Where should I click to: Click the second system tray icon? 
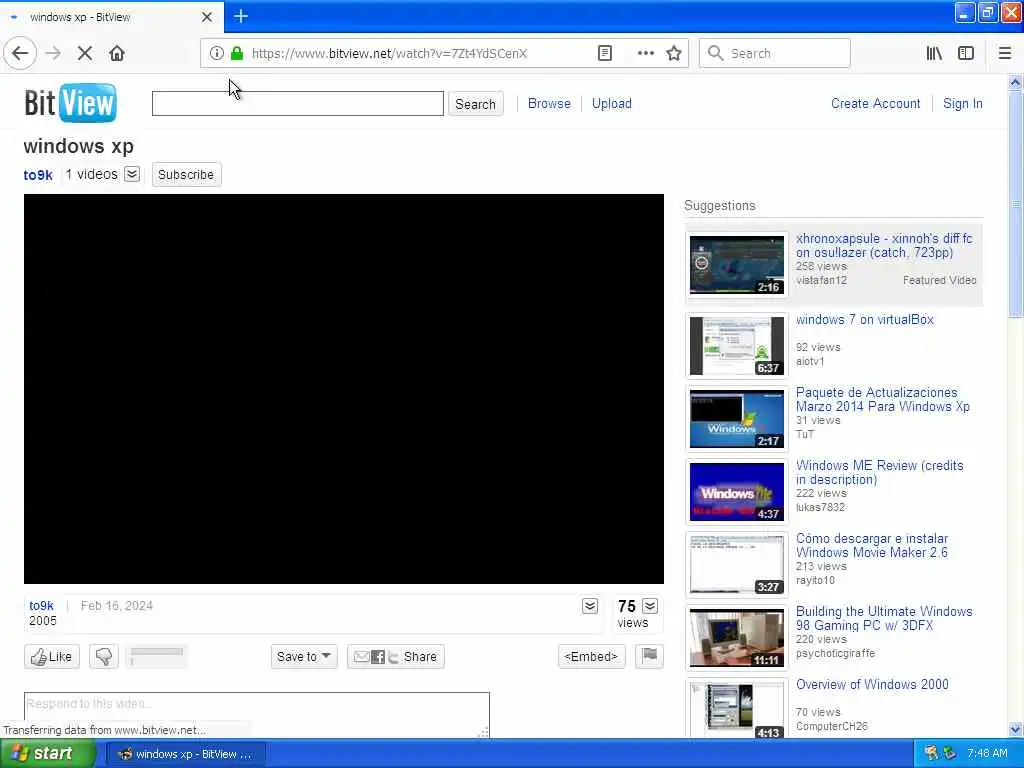[x=950, y=753]
